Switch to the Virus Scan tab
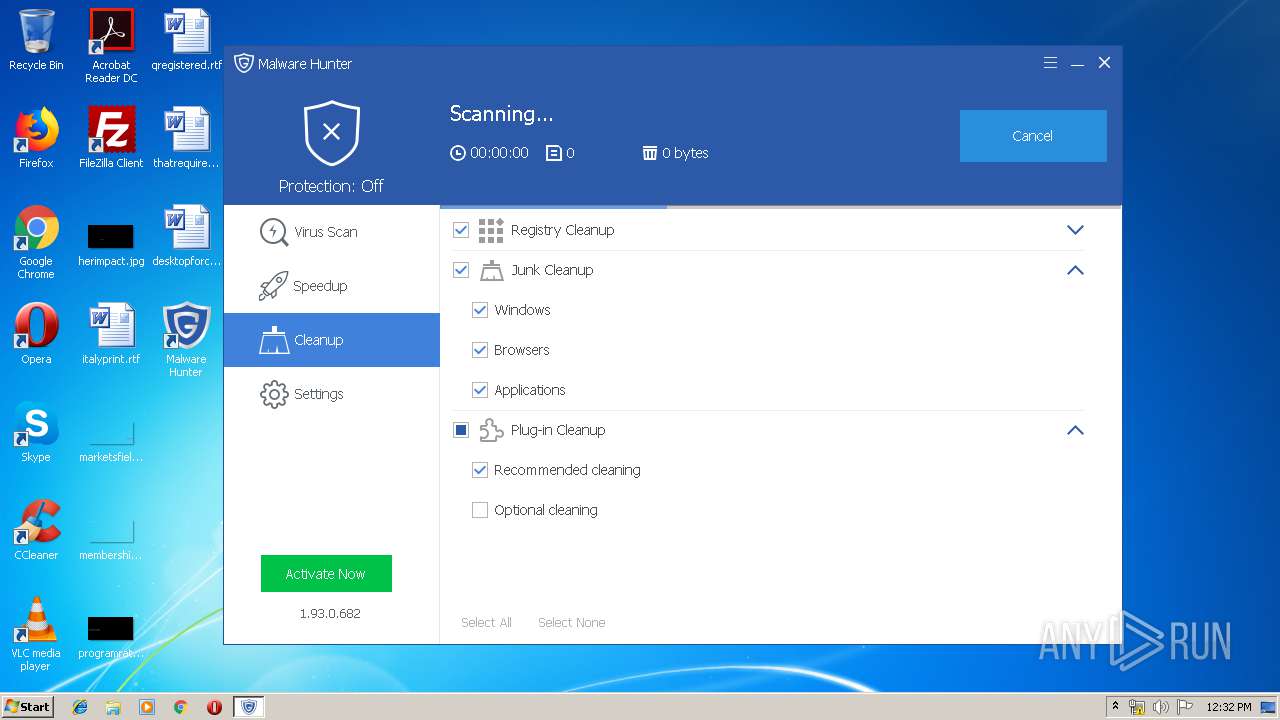The image size is (1280, 720). 332,232
